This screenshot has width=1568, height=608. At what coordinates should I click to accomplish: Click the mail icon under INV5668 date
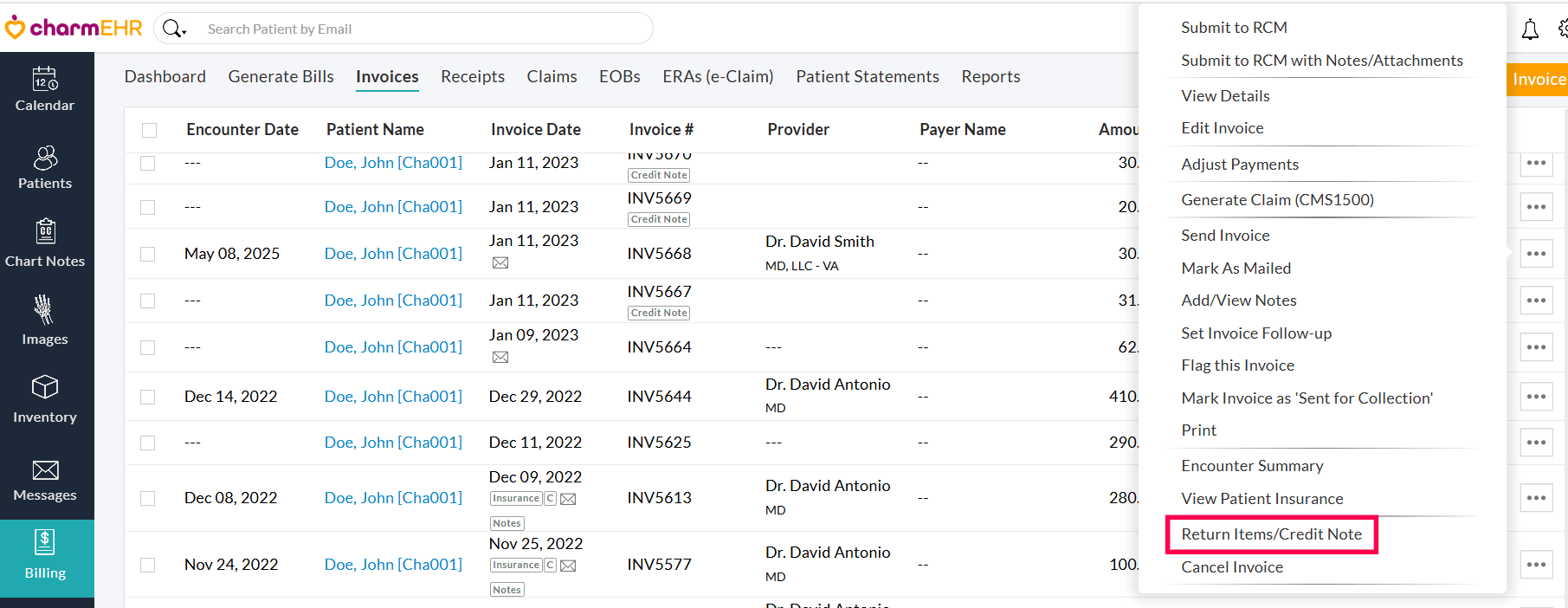pyautogui.click(x=500, y=263)
